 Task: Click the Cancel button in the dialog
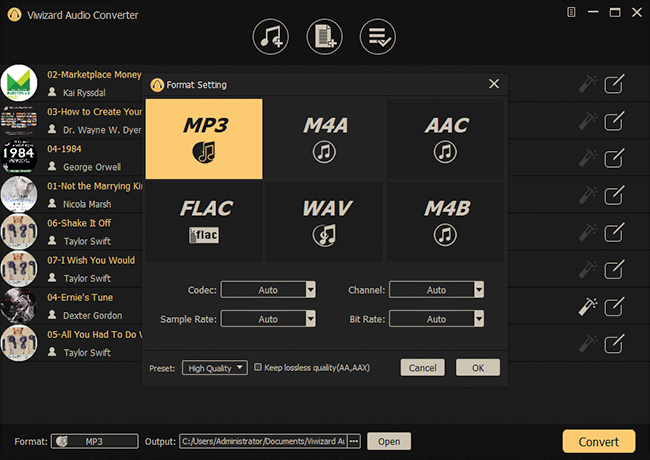422,368
